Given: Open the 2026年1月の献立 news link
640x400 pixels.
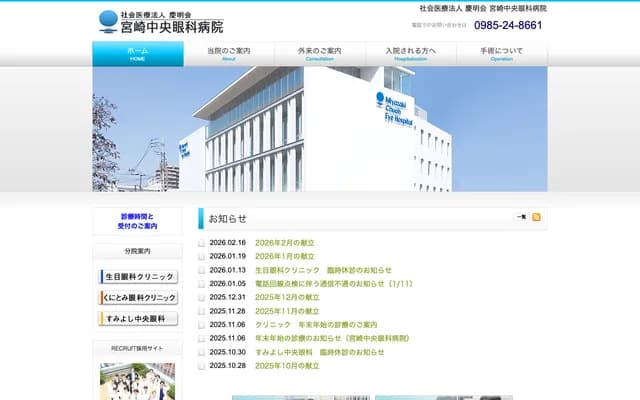Looking at the screenshot, I should 284,256.
